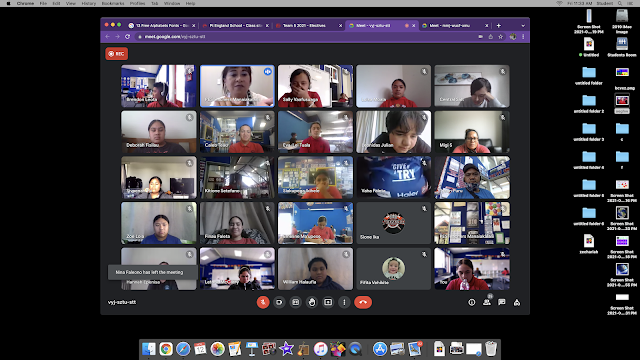Open the Trash in the Dock
Image resolution: width=640 pixels, height=360 pixels.
pyautogui.click(x=491, y=349)
